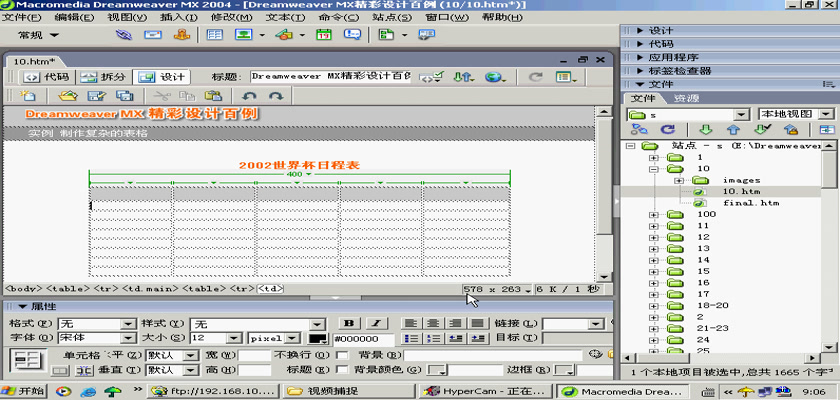
Task: Click the Redo arrow icon
Action: click(x=275, y=96)
